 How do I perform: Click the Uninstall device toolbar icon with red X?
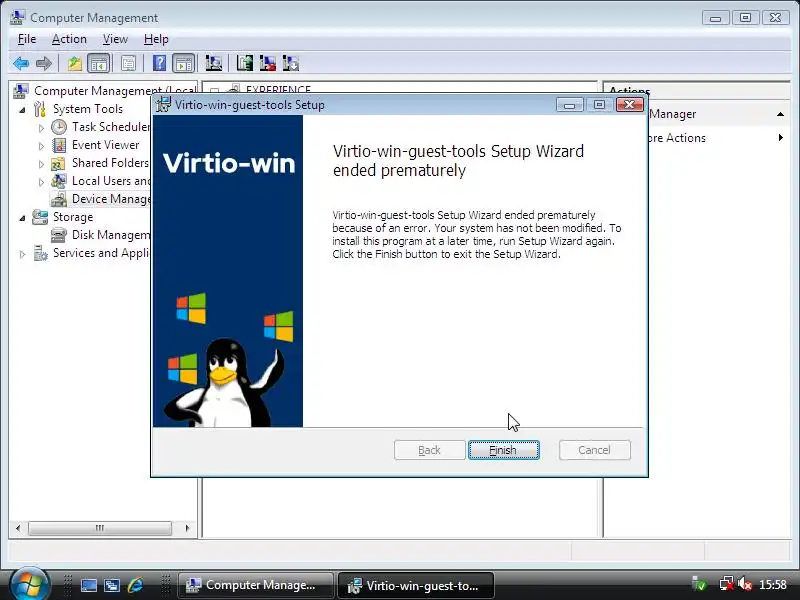268,63
